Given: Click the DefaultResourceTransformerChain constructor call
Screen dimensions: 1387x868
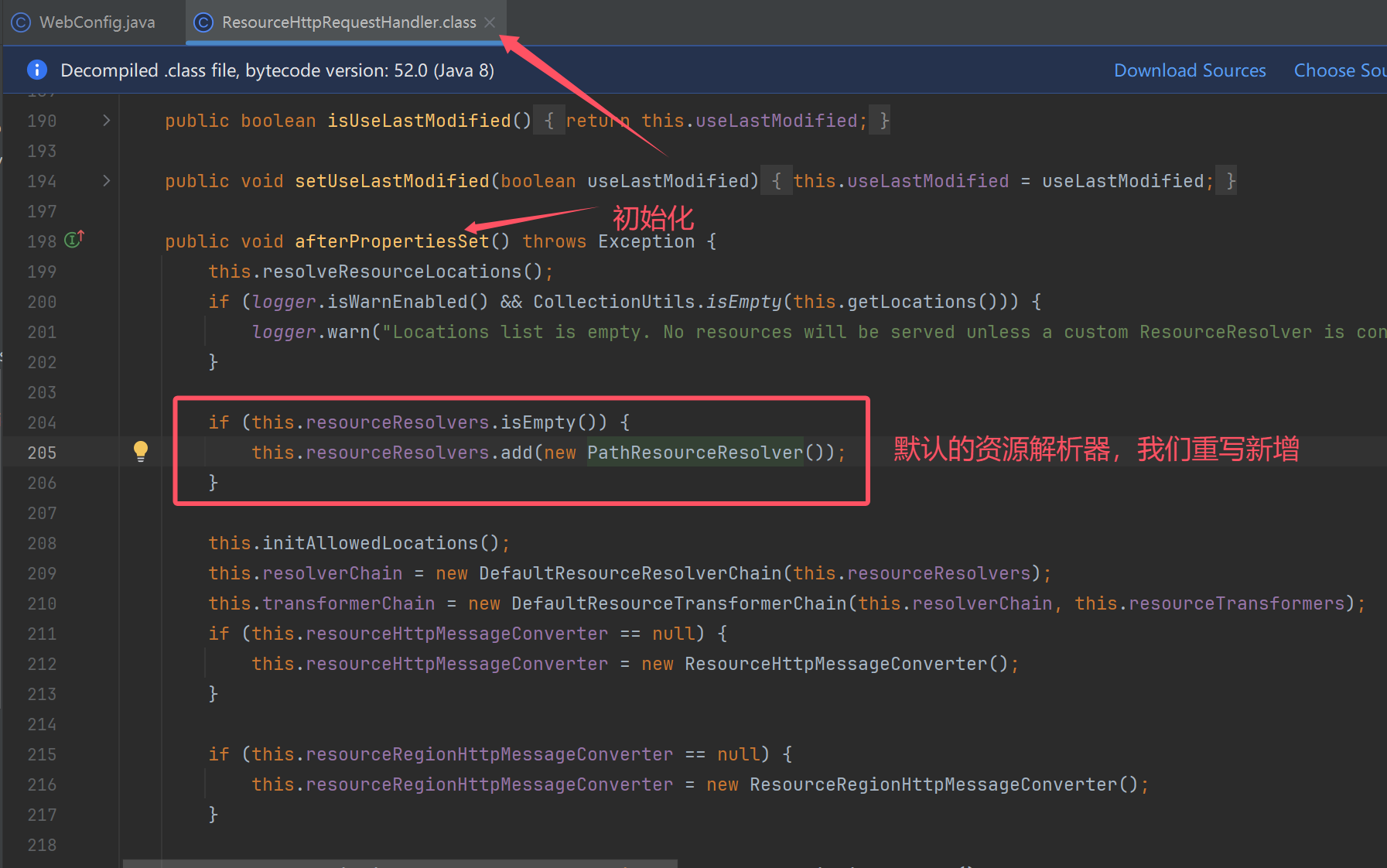Looking at the screenshot, I should click(679, 603).
